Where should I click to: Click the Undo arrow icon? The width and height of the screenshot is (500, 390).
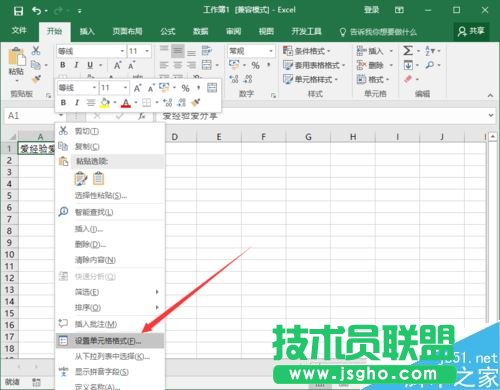[36, 11]
